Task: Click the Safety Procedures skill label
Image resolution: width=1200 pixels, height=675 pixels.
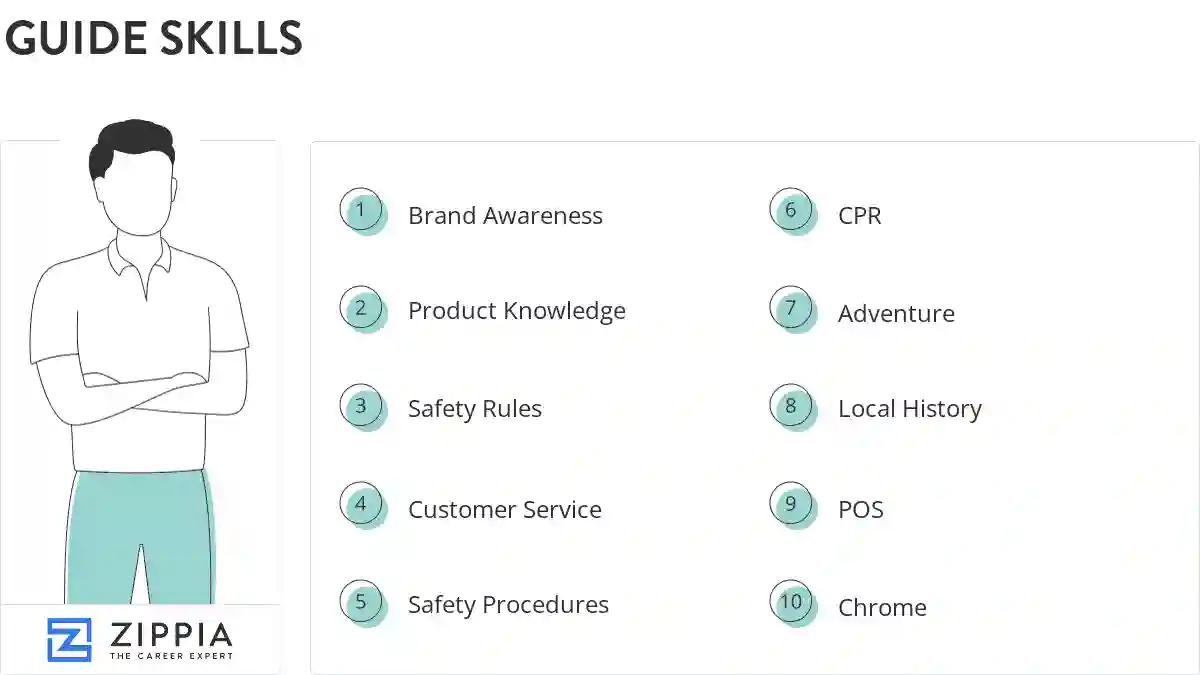Action: 508,605
